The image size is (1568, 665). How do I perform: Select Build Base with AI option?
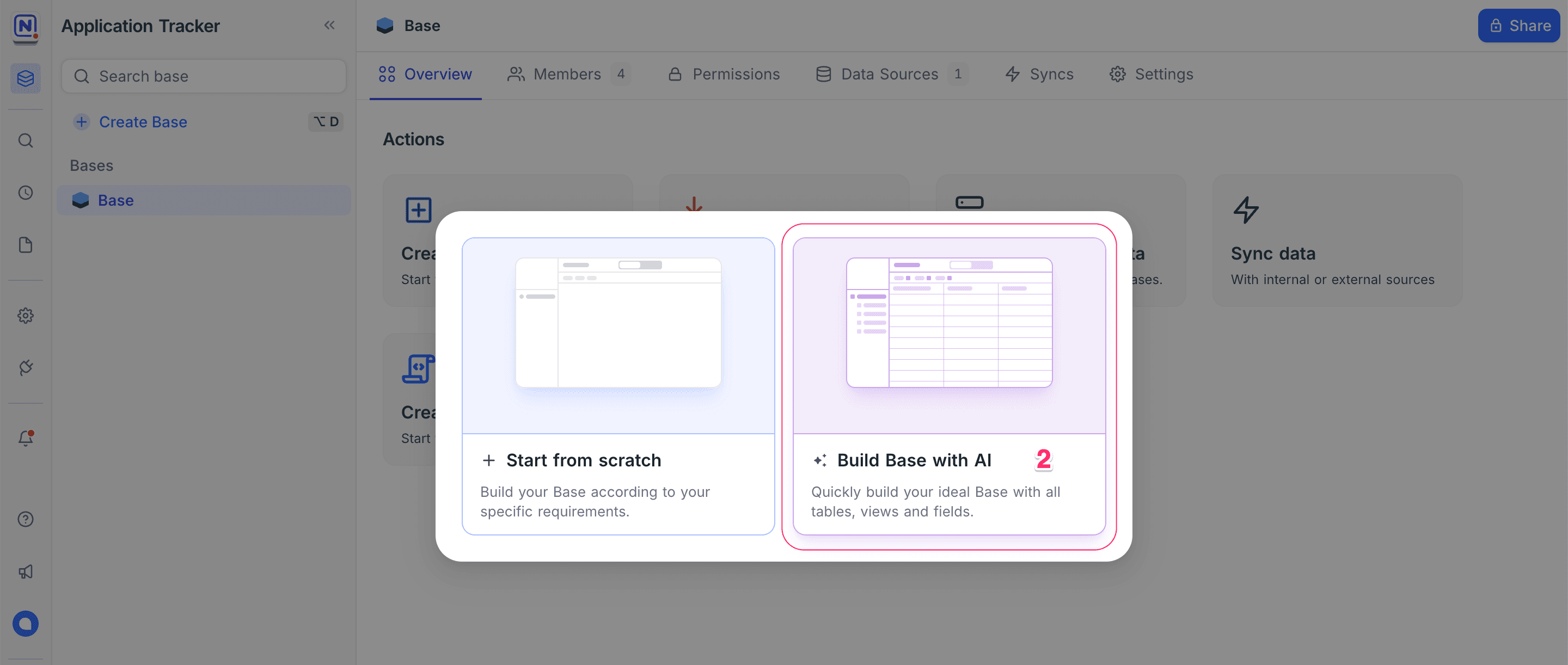coord(949,386)
